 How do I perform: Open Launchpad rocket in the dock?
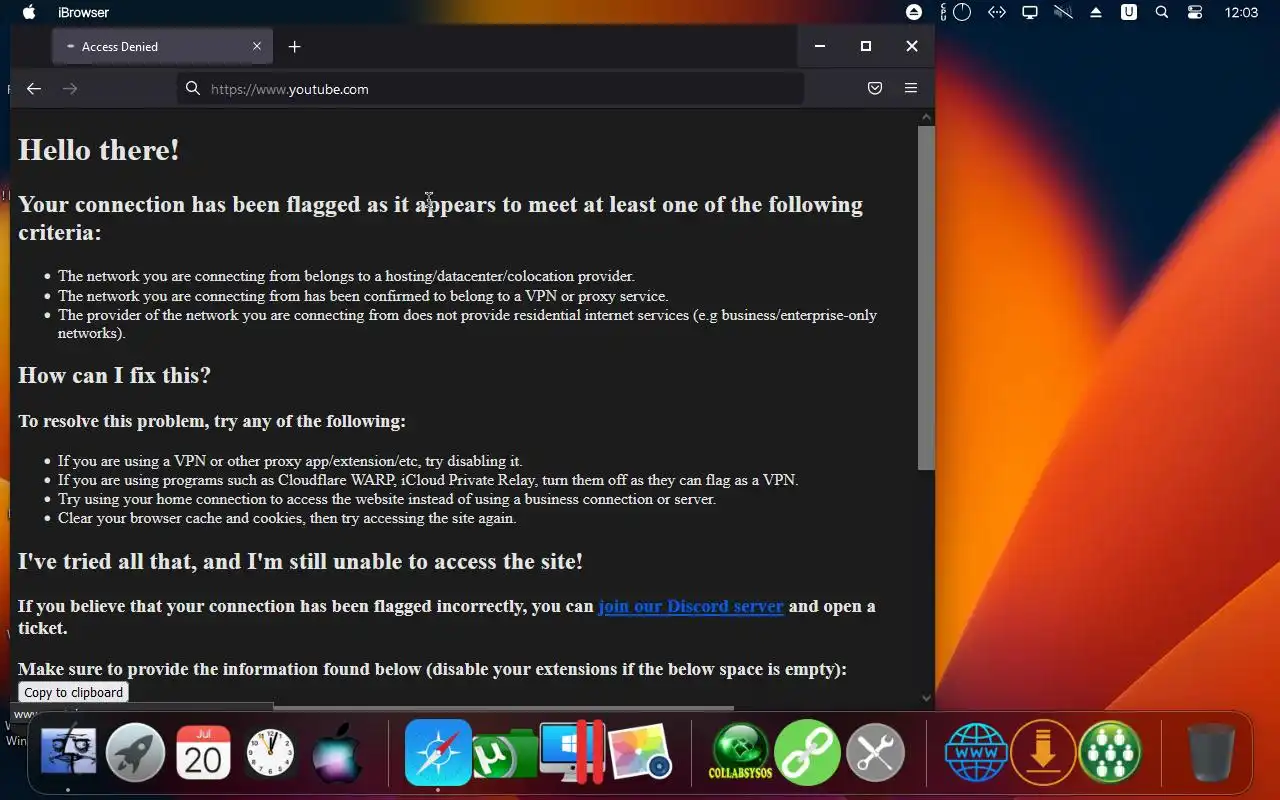[136, 752]
